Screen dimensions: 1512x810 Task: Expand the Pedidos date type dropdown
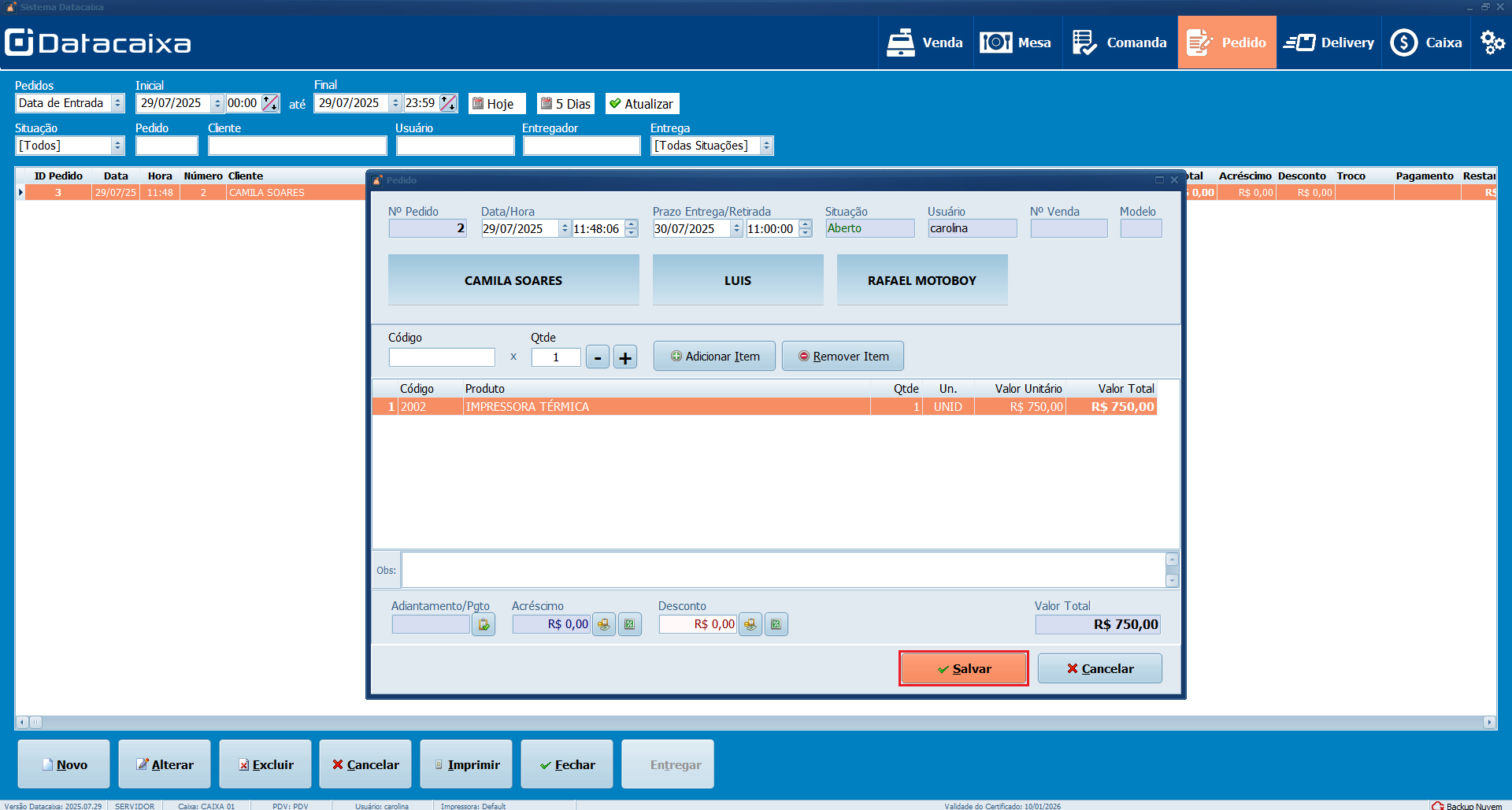tap(117, 103)
